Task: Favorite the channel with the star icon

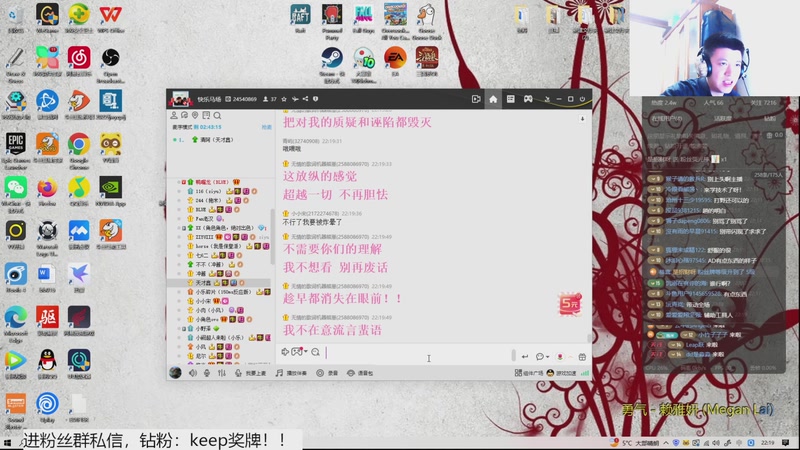Action: (284, 99)
